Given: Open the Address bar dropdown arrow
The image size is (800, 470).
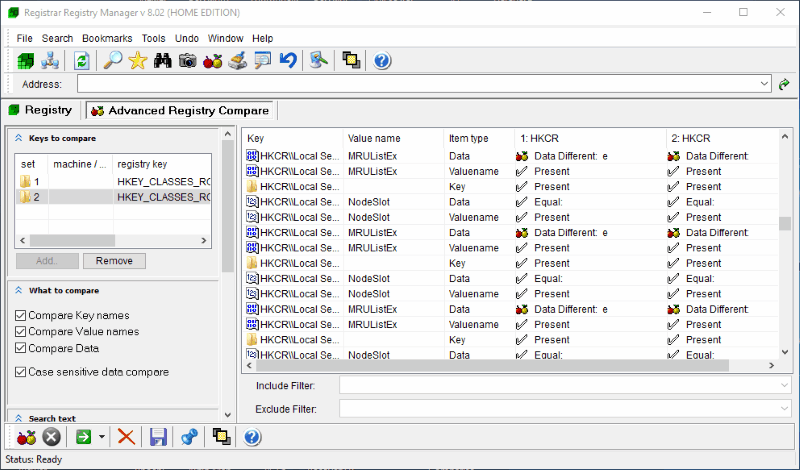Looking at the screenshot, I should 764,84.
